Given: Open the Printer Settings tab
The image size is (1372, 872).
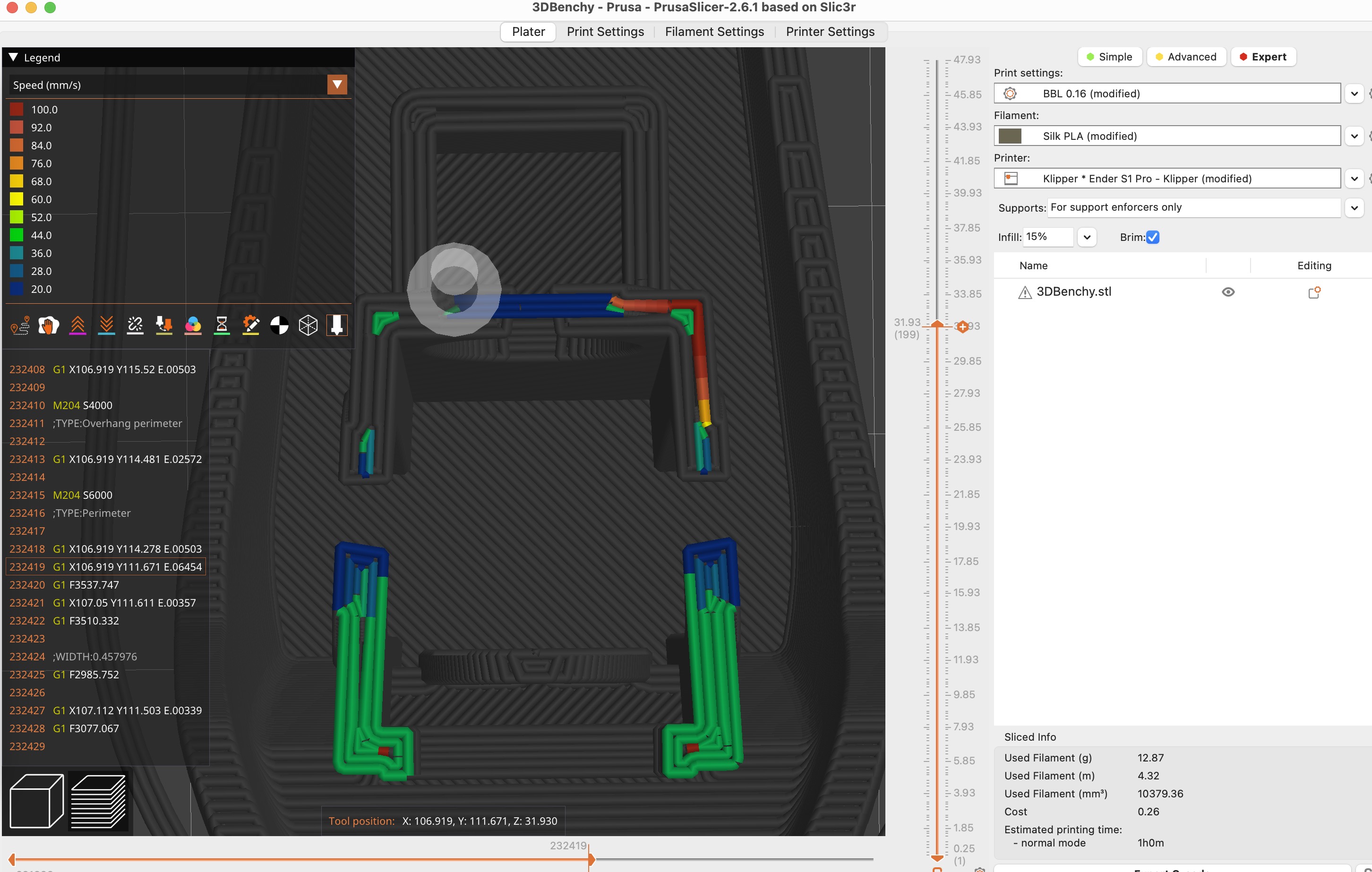Looking at the screenshot, I should tap(830, 31).
